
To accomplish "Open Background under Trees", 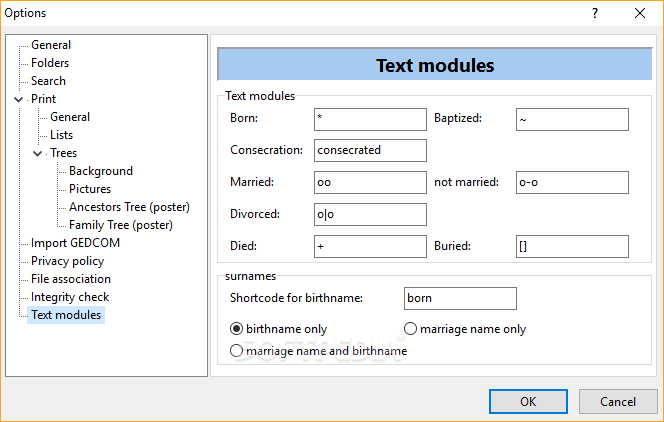I will [101, 171].
